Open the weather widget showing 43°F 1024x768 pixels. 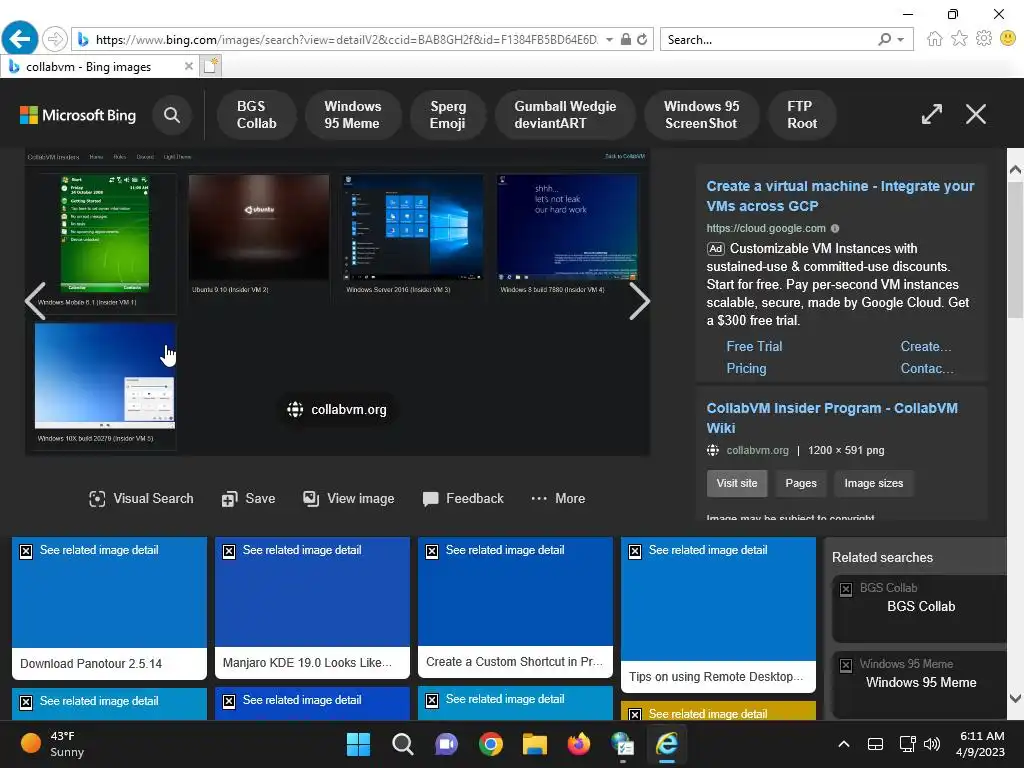click(x=52, y=744)
